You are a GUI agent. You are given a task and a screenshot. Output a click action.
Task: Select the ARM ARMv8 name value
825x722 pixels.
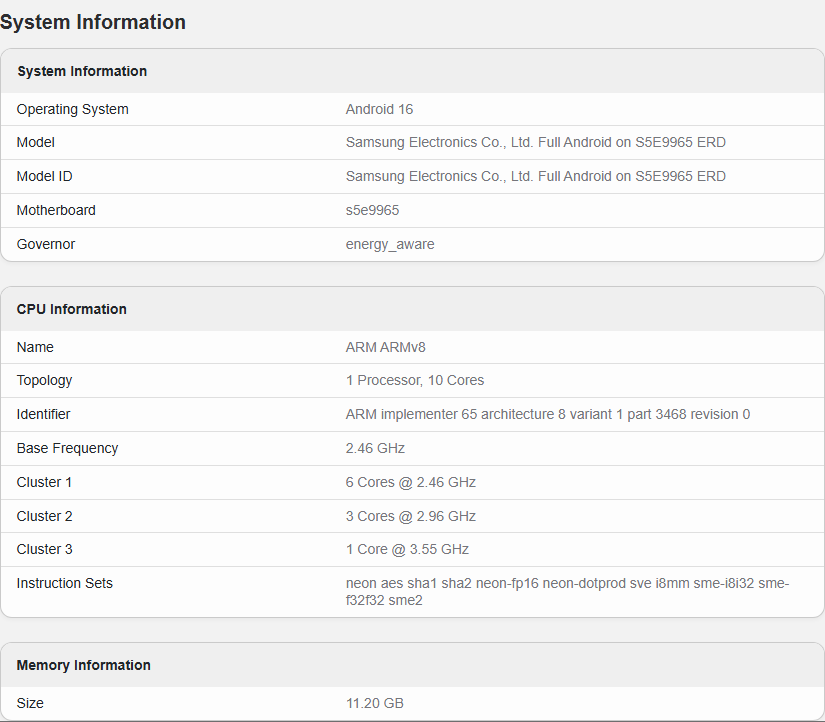[385, 347]
